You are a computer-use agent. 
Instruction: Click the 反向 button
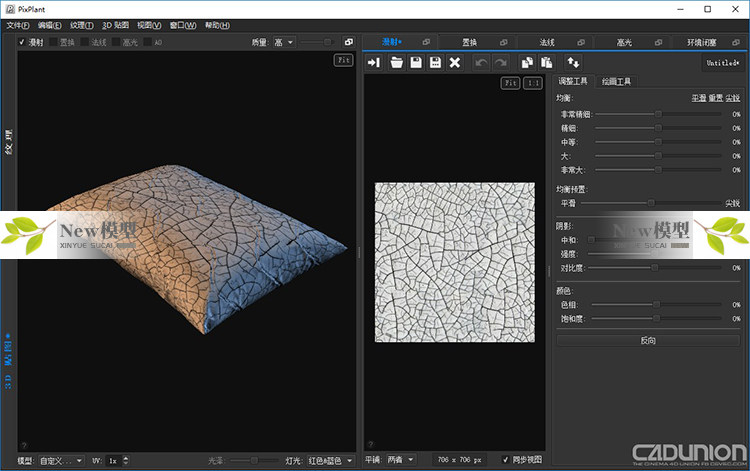648,340
